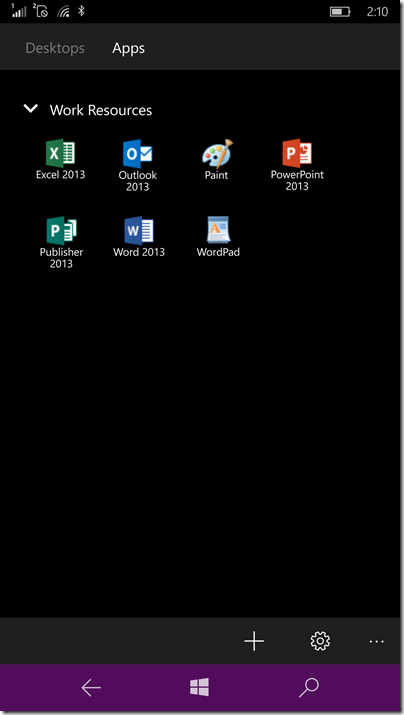The width and height of the screenshot is (404, 715).
Task: Tap the Search magnifier button
Action: (x=309, y=687)
